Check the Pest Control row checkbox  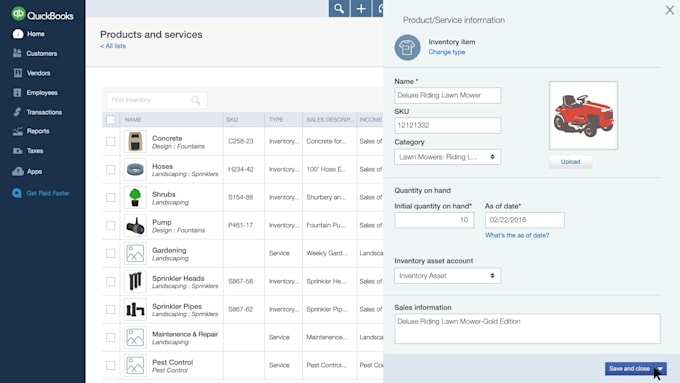pos(111,365)
